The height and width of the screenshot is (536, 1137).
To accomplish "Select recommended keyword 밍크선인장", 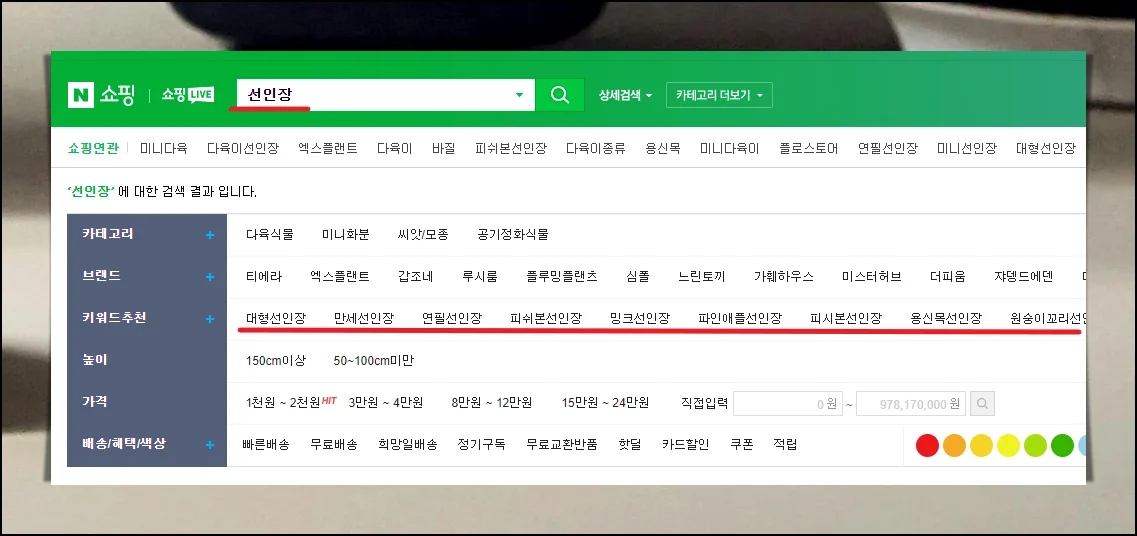I will [640, 319].
